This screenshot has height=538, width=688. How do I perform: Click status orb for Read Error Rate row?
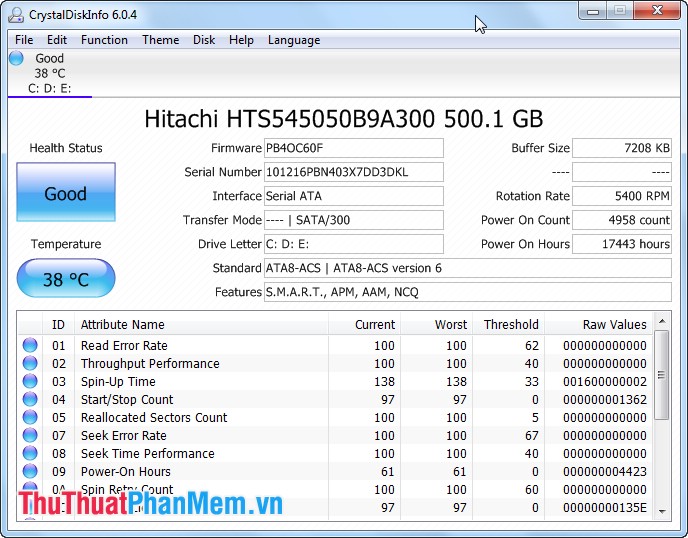[x=30, y=345]
